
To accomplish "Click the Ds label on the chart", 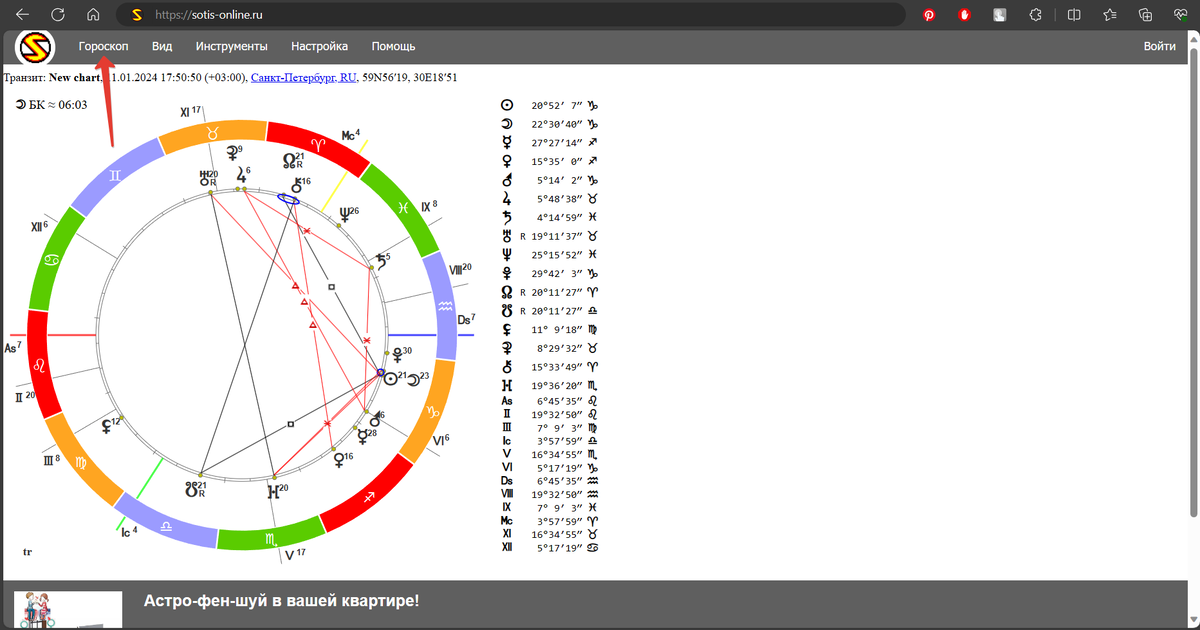I will click(466, 320).
